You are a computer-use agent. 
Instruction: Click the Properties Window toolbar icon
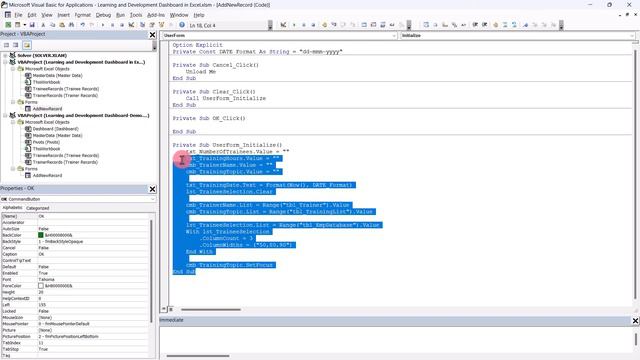coord(152,25)
